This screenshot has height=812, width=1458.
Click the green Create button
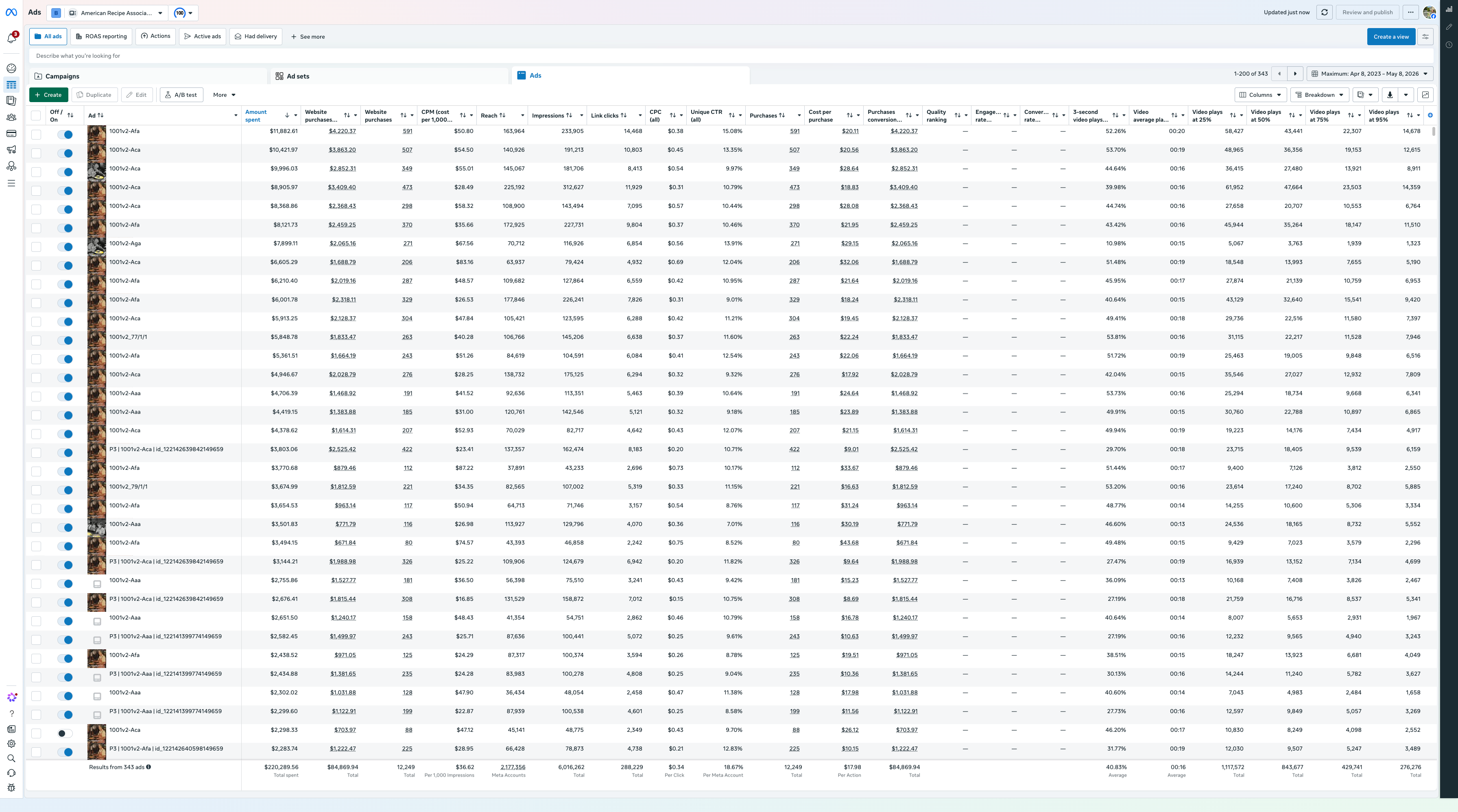tap(49, 95)
